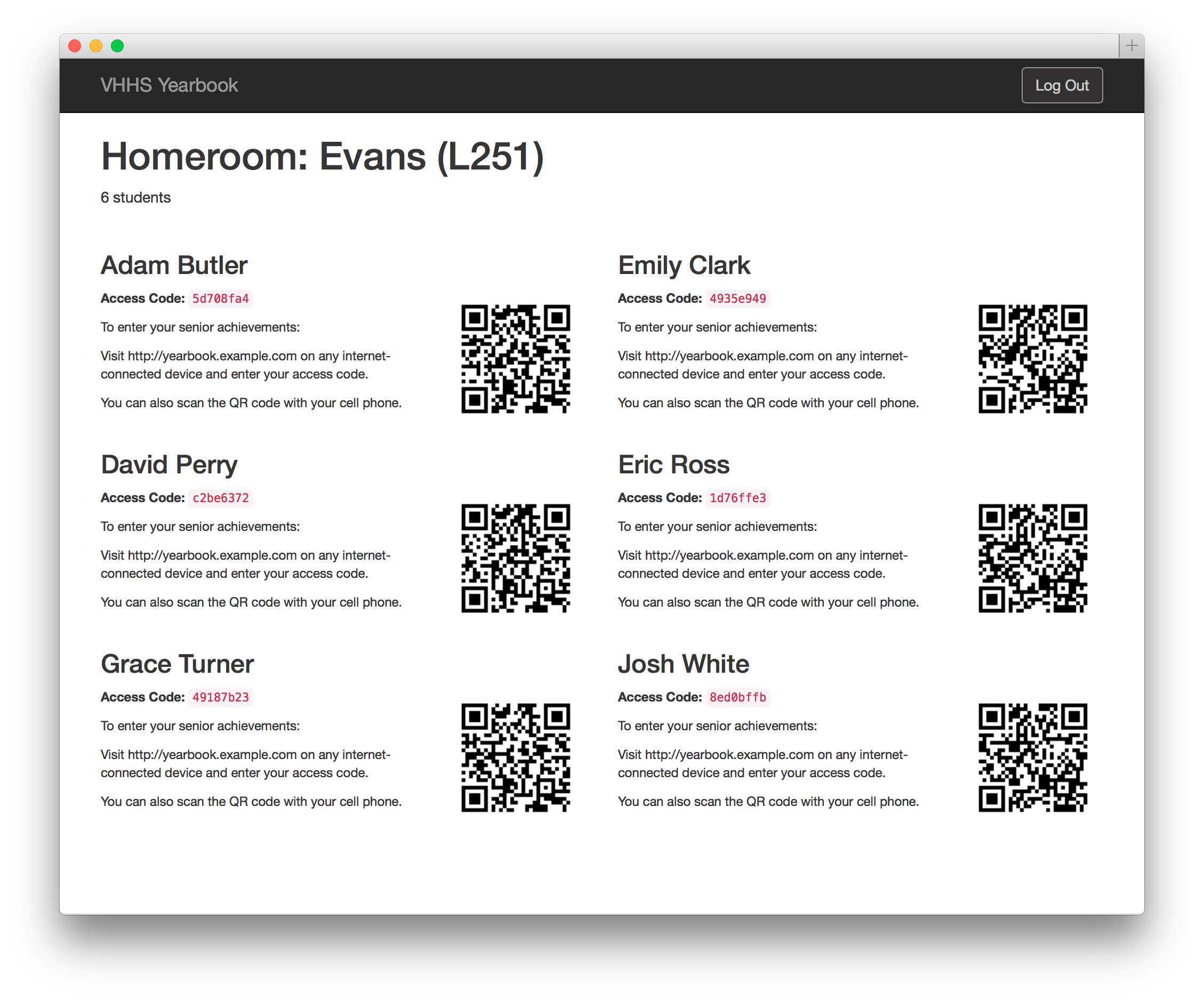Click the red close window button
The width and height of the screenshot is (1204, 1000).
click(x=75, y=46)
